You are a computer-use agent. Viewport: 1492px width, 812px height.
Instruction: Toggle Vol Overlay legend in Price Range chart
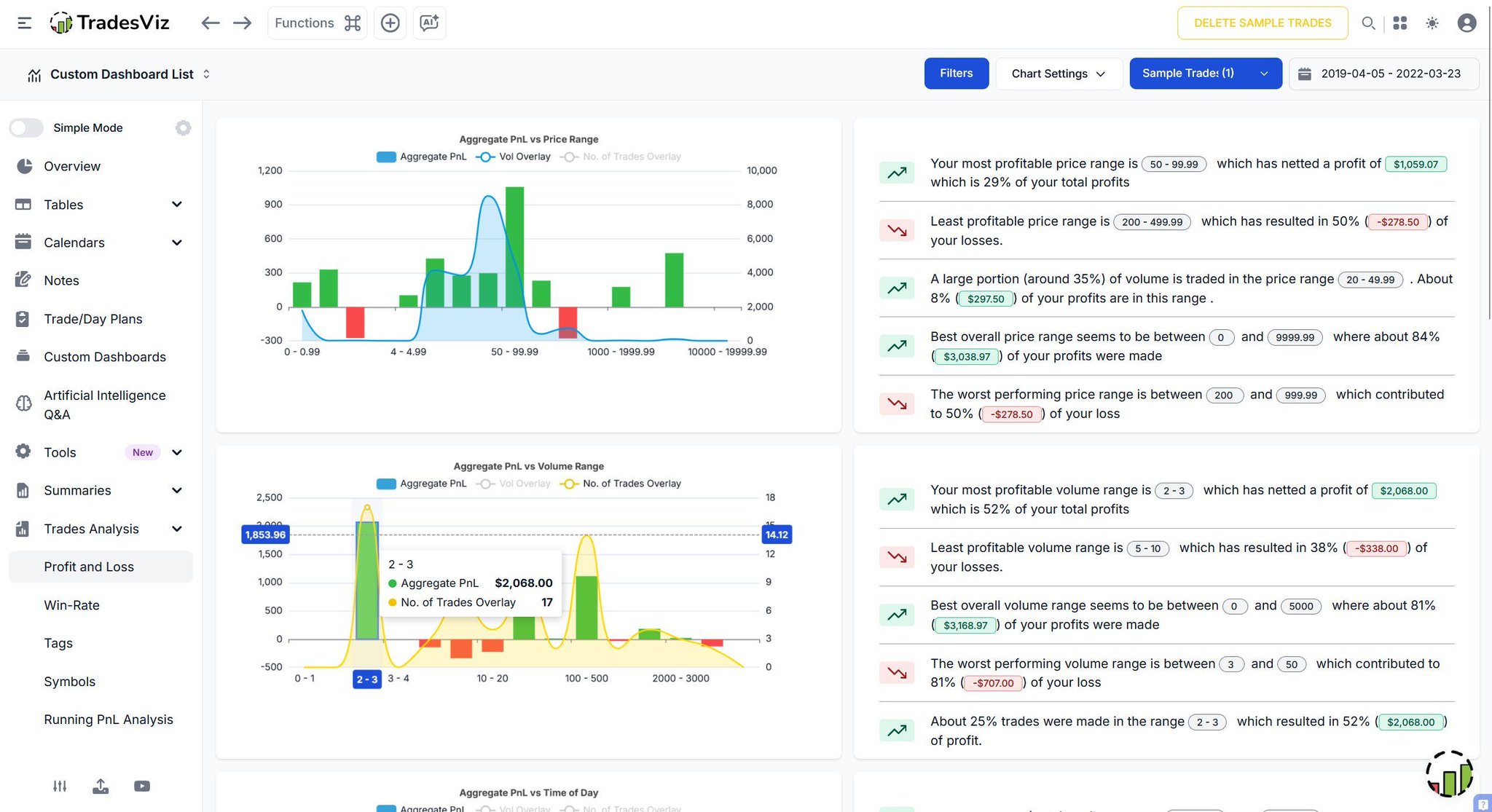click(514, 157)
